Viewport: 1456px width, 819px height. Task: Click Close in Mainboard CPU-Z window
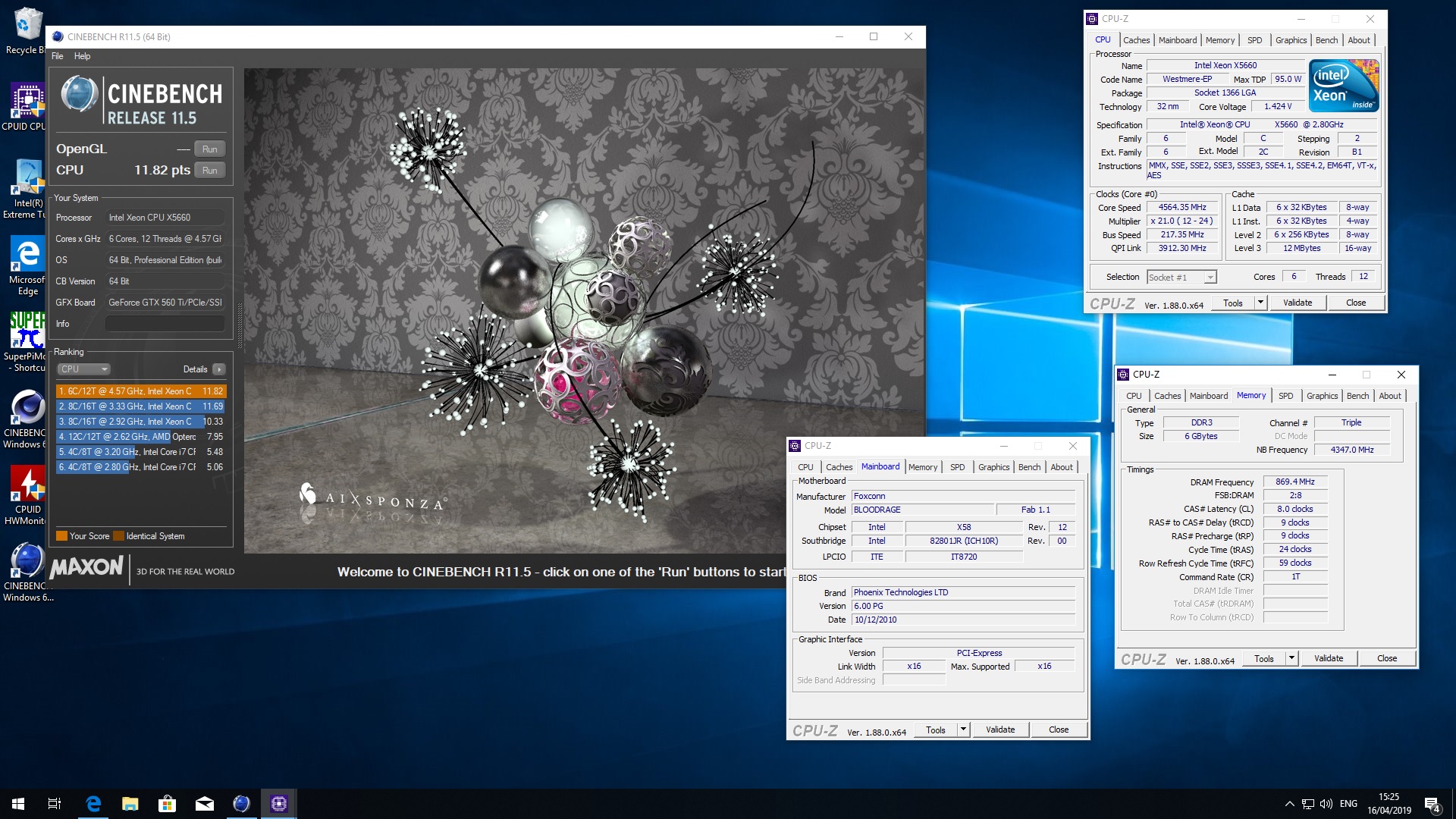point(1059,730)
